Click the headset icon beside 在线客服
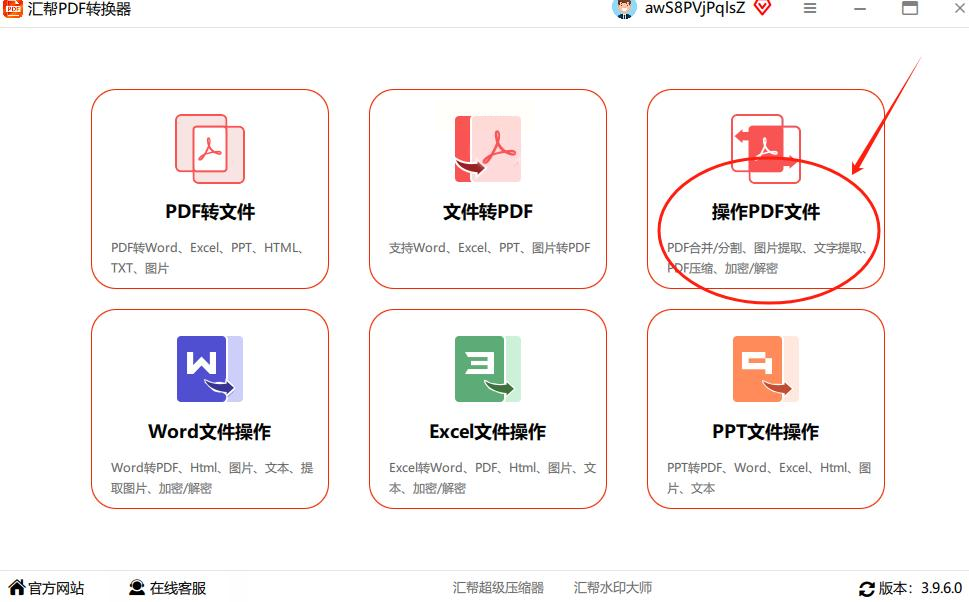 [137, 587]
